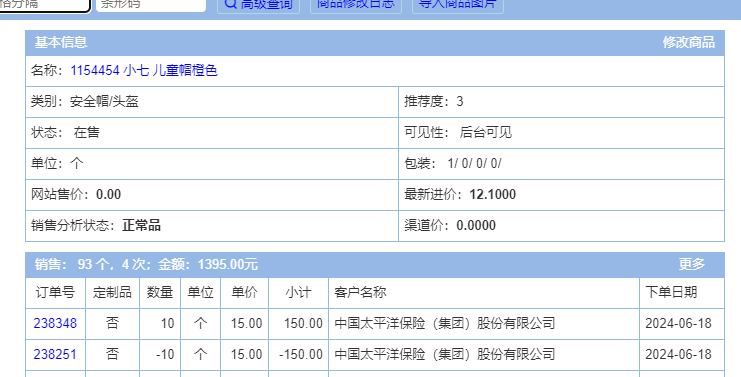
Task: Select the 状态：在售 cell
Action: pos(212,133)
